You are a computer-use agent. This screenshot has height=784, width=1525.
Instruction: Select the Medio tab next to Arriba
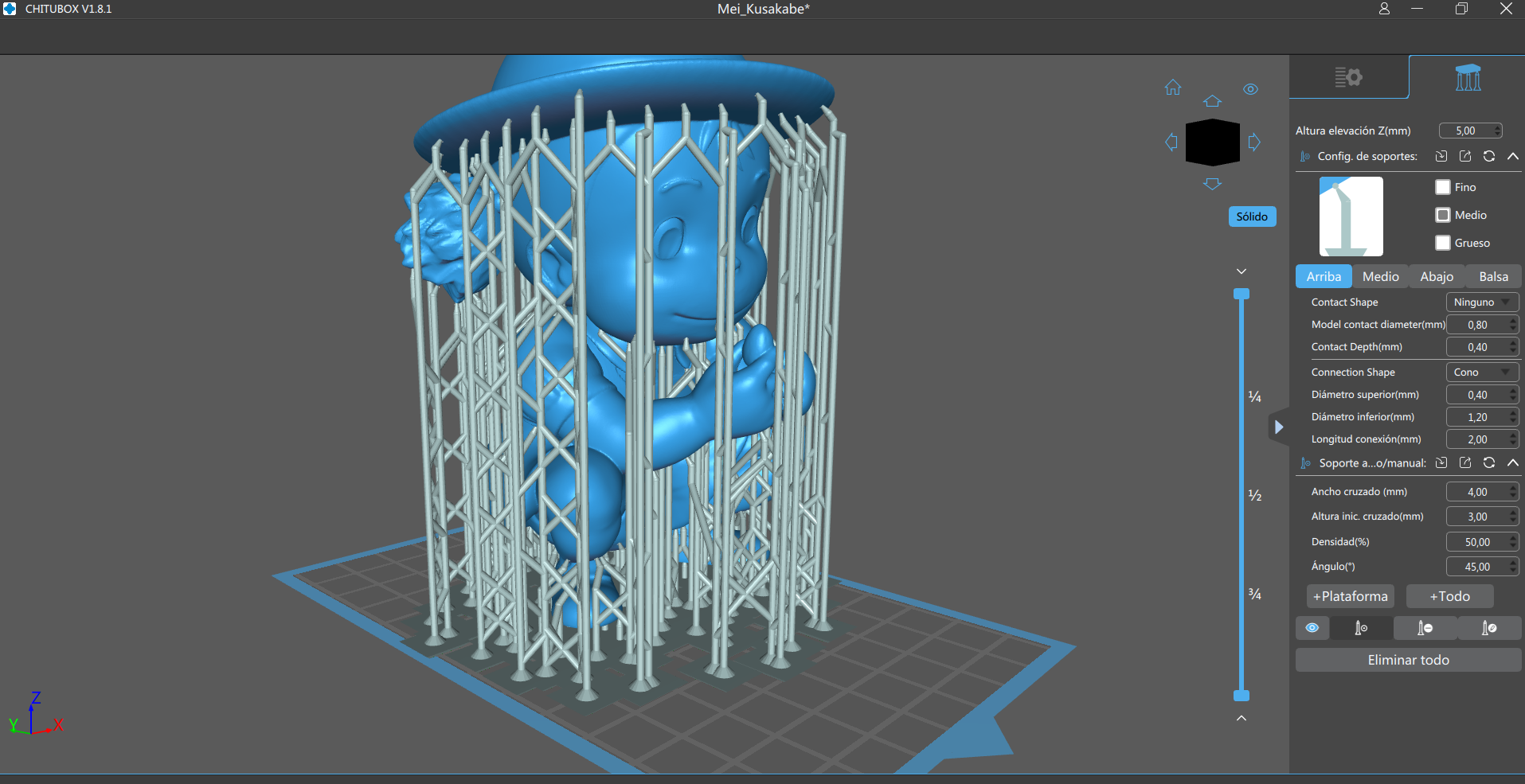[x=1380, y=276]
